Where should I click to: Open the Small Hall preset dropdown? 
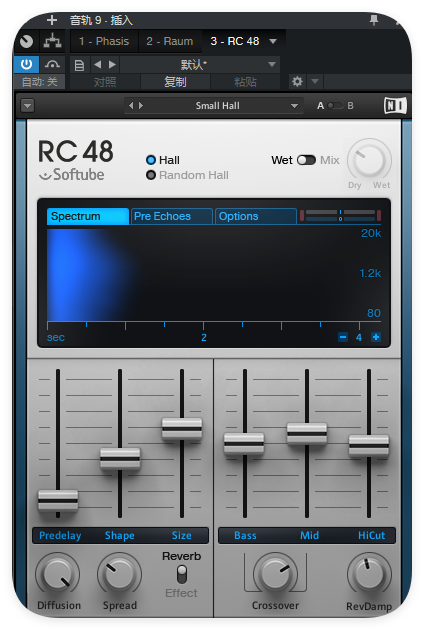(x=217, y=106)
